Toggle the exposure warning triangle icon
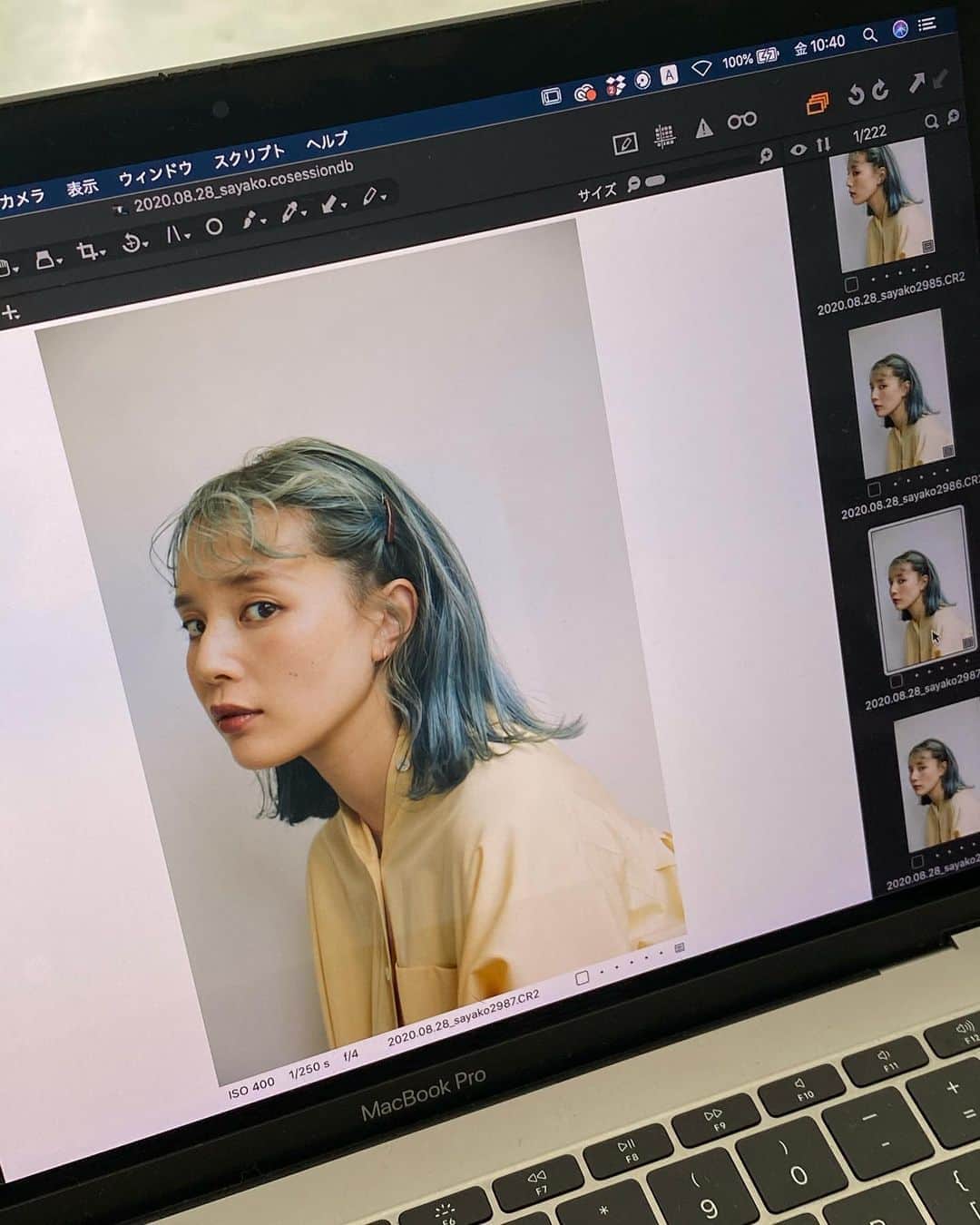This screenshot has height=1225, width=980. pos(704,129)
